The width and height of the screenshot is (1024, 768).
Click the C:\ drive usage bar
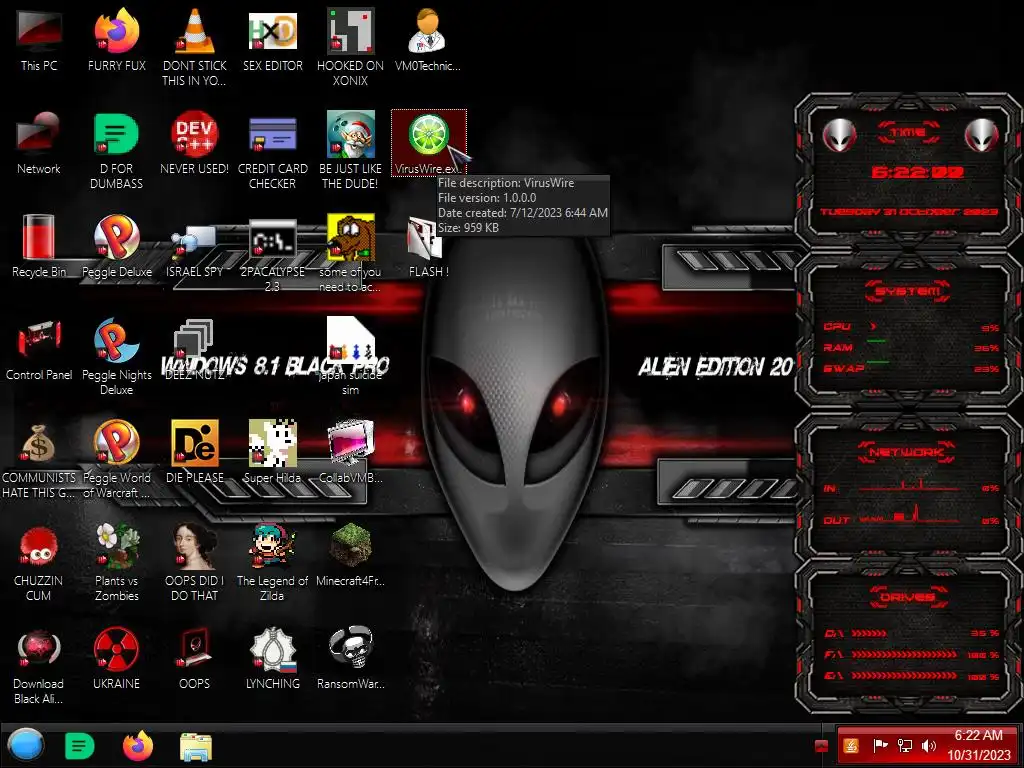(869, 633)
